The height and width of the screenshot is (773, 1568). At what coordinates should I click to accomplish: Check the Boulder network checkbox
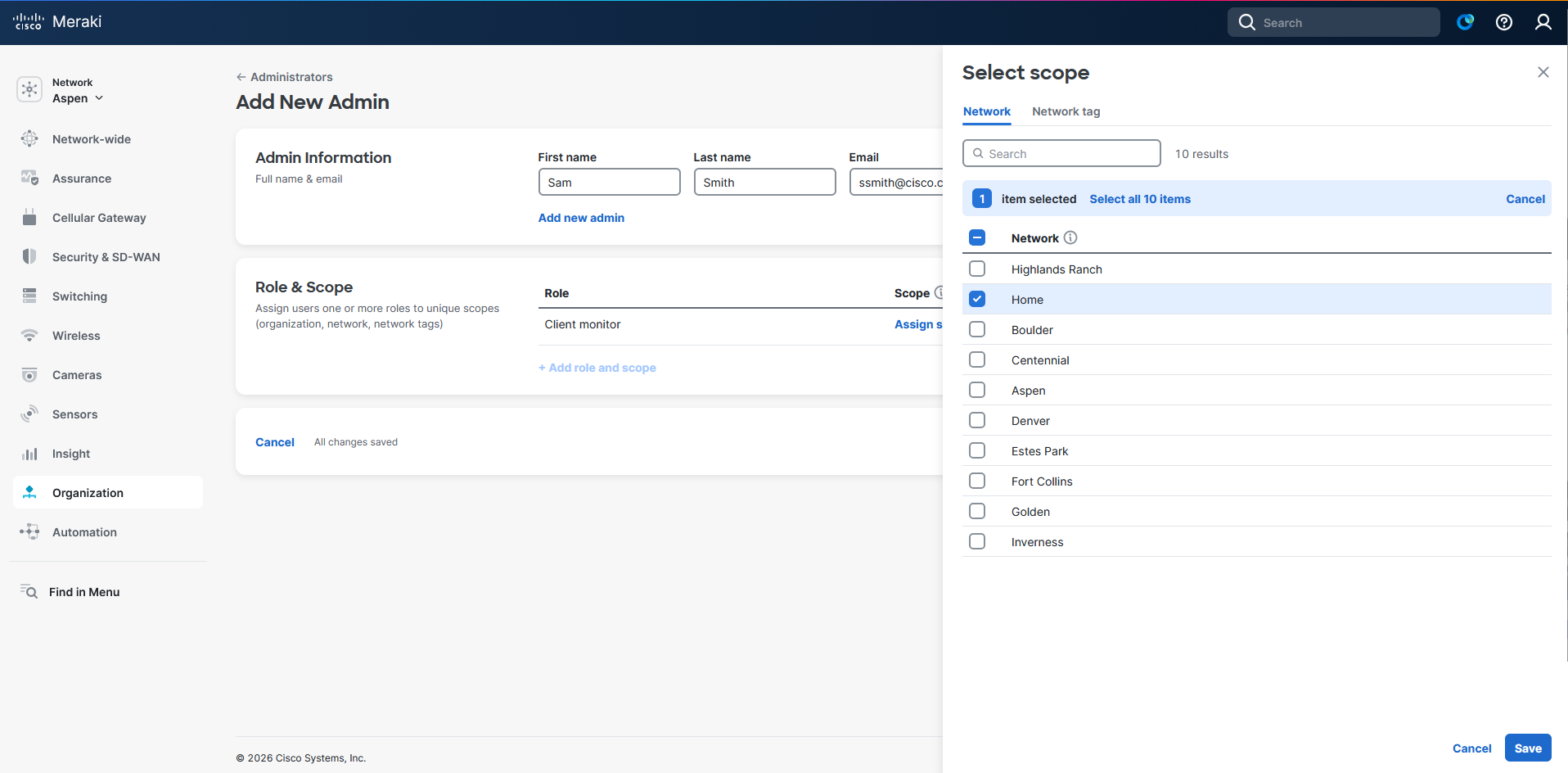[x=976, y=328]
